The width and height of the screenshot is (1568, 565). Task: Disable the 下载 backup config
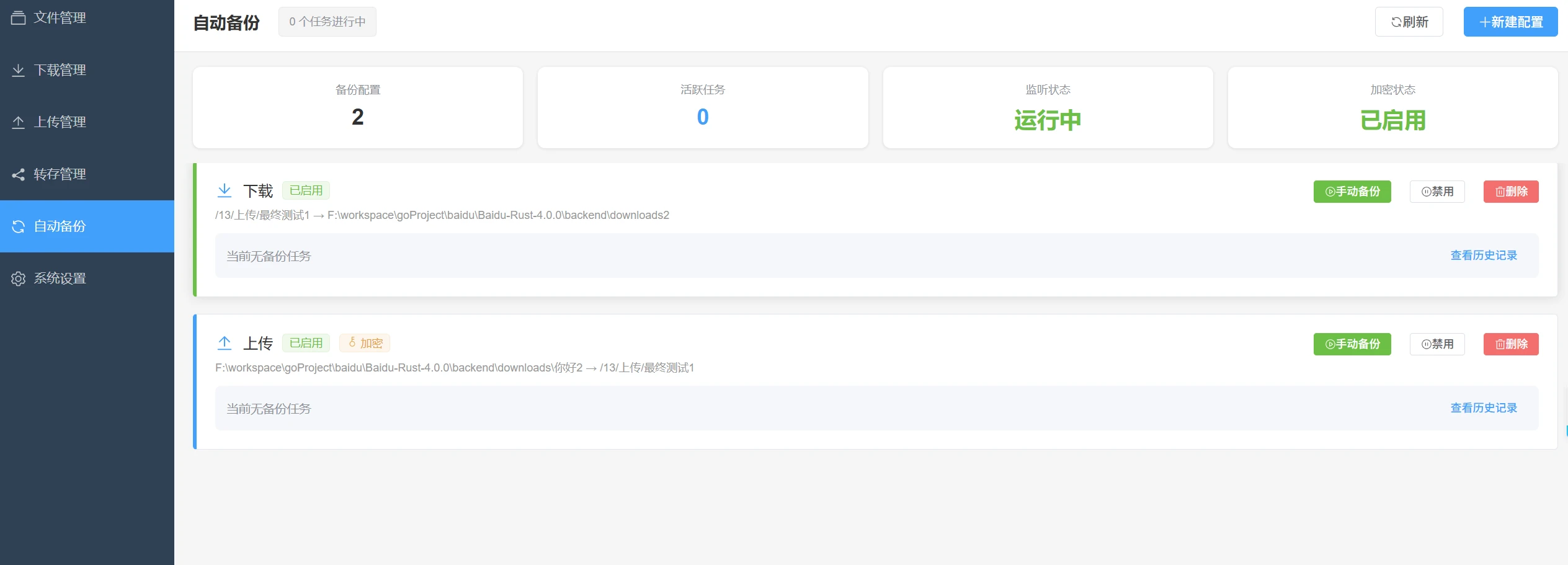click(x=1437, y=192)
